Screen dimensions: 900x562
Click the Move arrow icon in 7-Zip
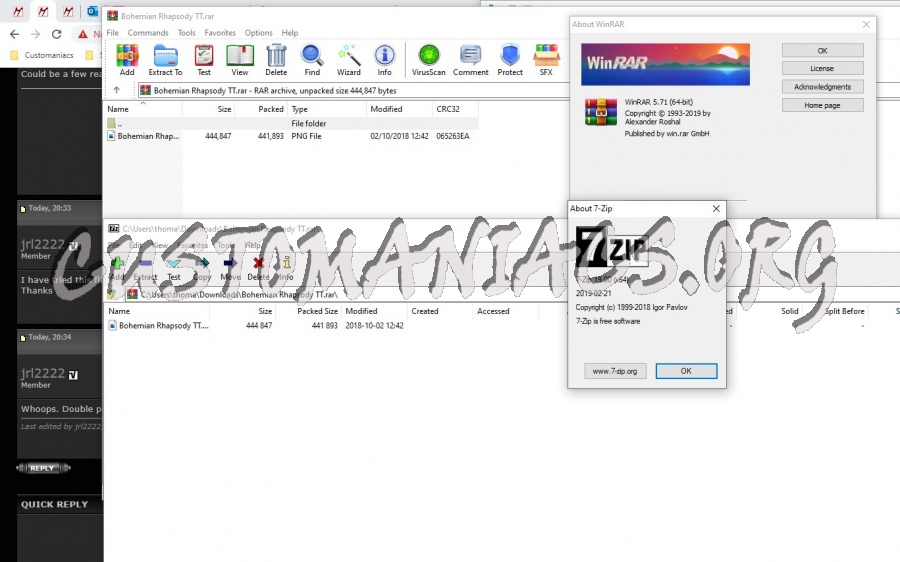[x=231, y=269]
